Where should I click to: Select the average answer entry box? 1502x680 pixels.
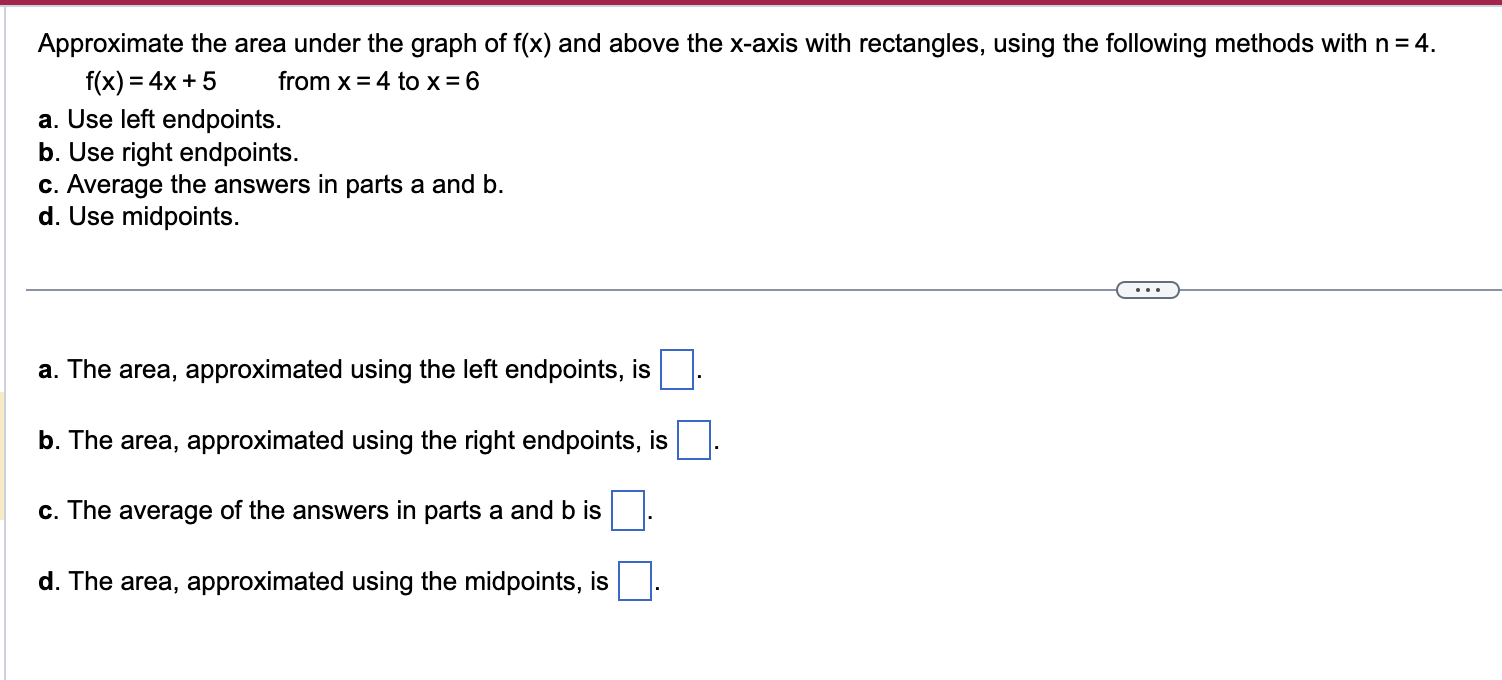coord(628,509)
